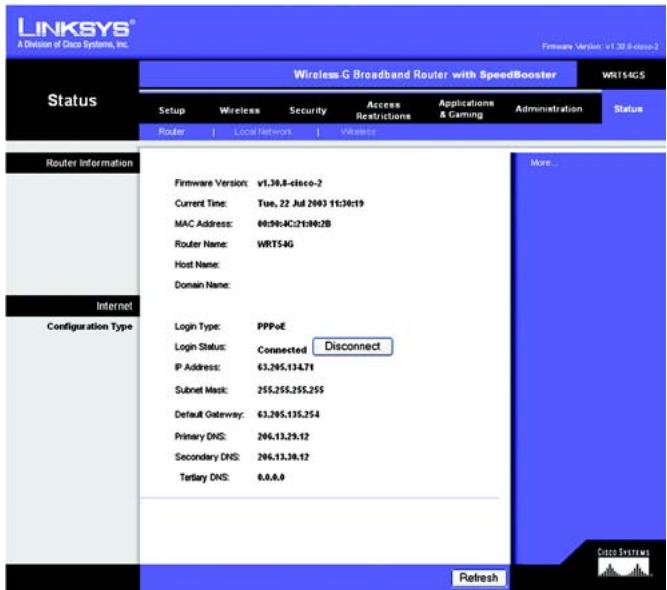Click the Host Name label
This screenshot has width=667, height=590.
click(197, 265)
